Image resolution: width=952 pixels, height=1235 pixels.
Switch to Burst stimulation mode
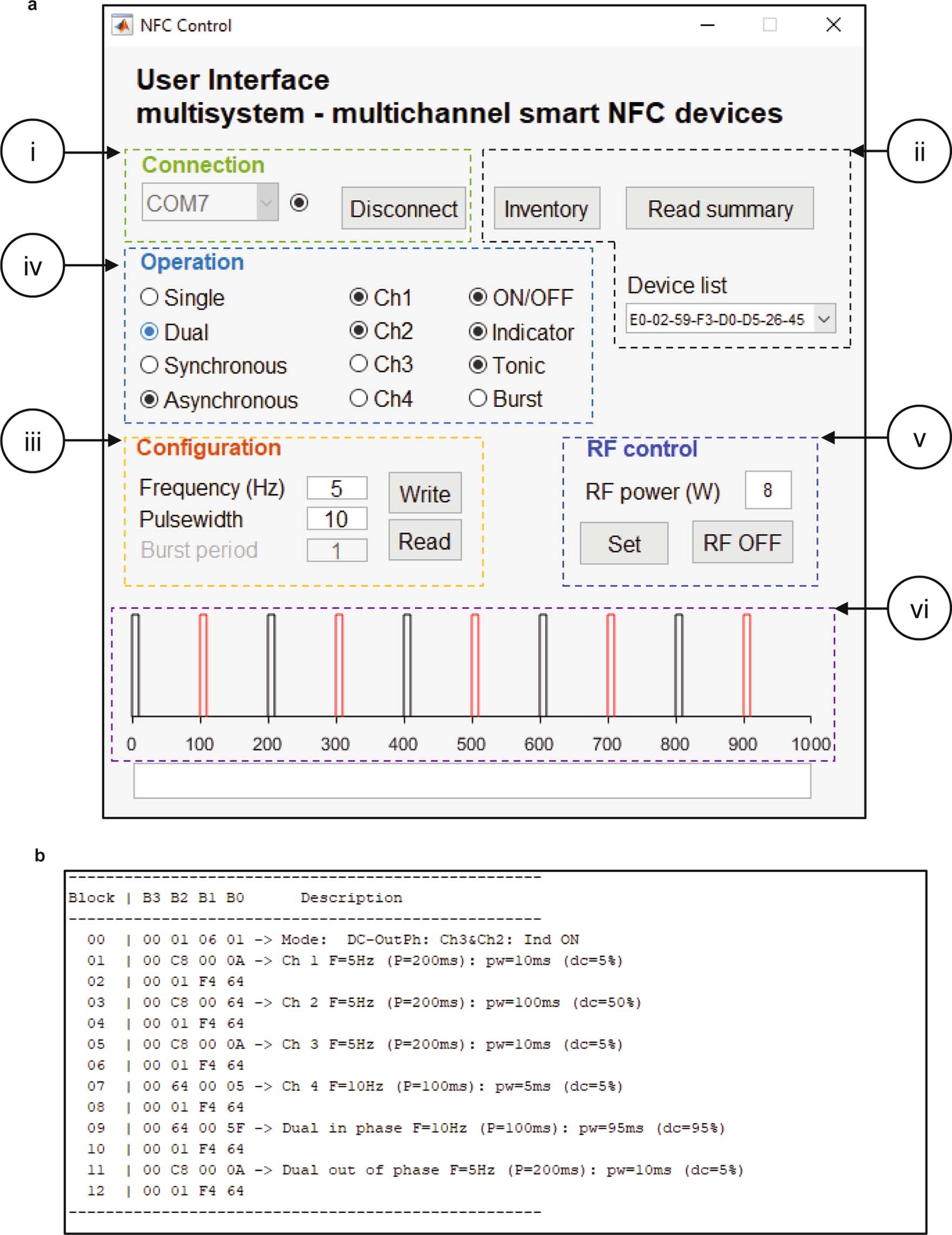tap(479, 399)
